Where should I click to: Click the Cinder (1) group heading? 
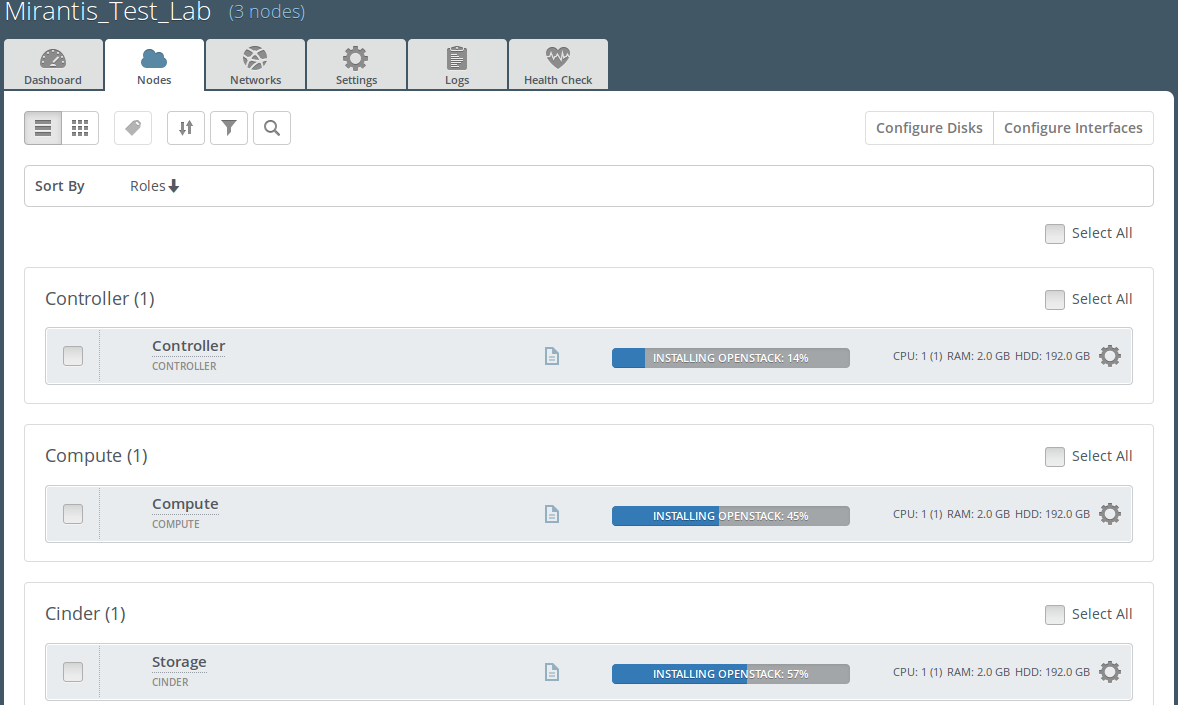click(x=85, y=613)
